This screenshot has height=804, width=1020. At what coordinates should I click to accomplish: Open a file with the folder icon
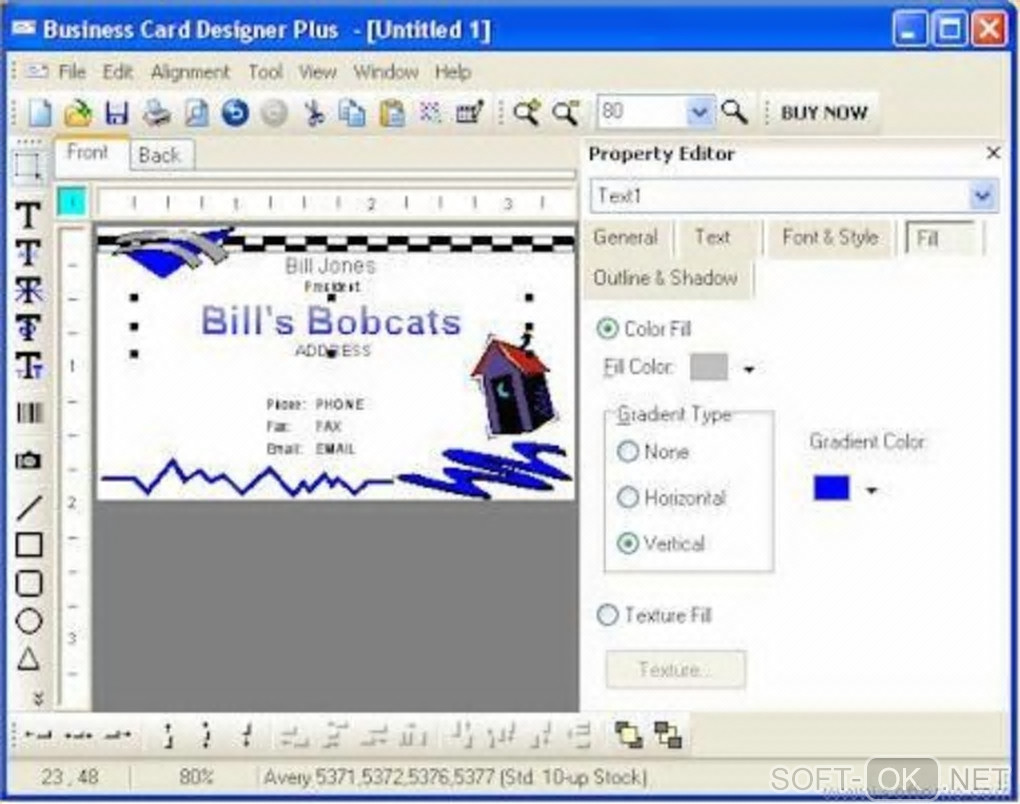78,113
